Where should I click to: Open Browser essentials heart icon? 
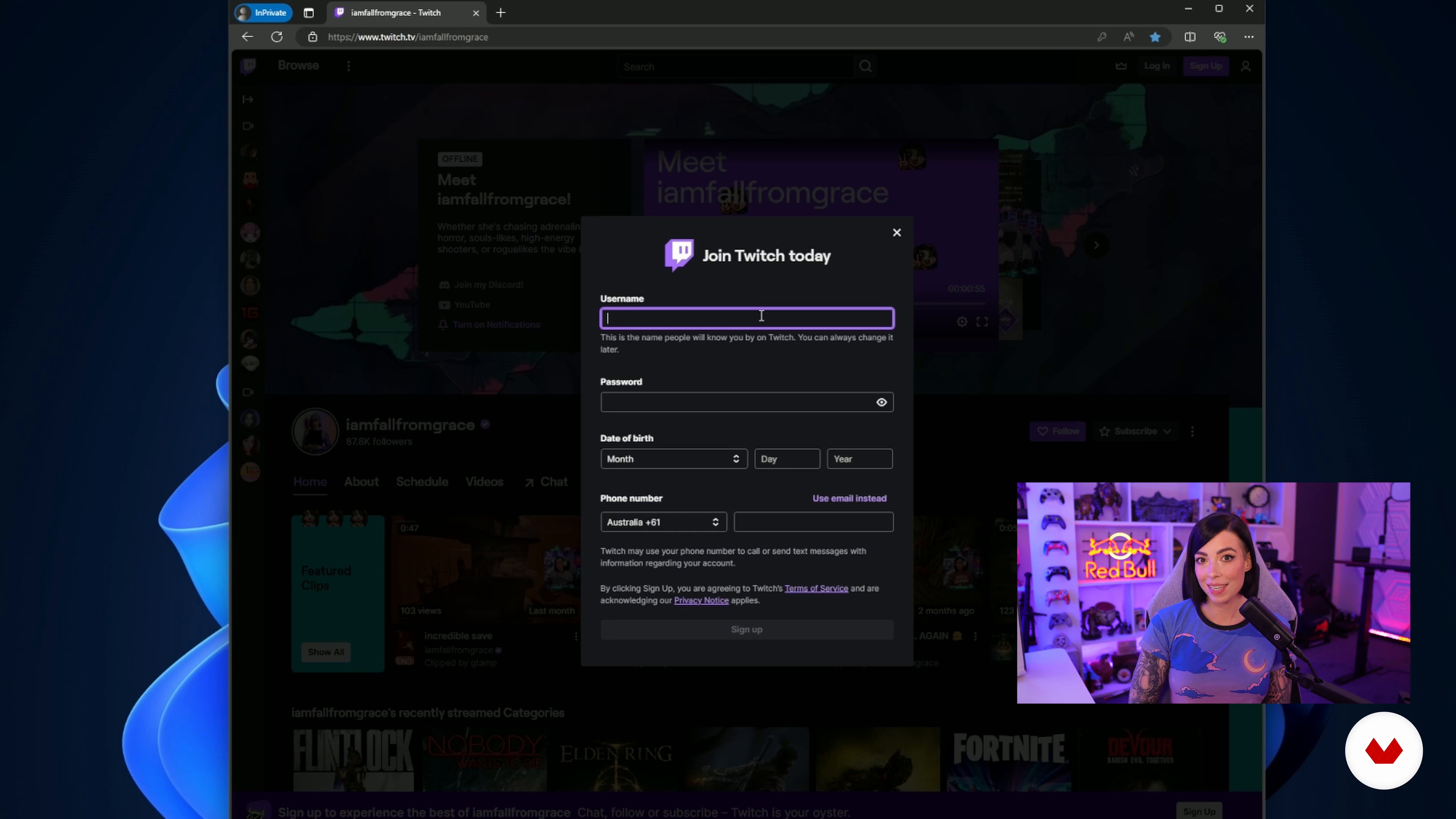coord(1219,37)
